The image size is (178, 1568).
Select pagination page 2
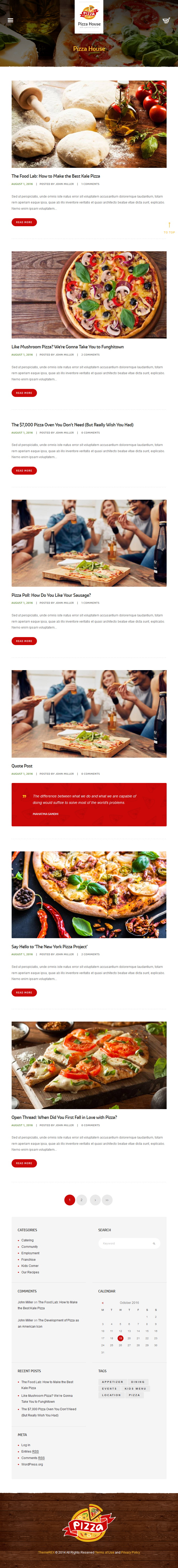(82, 1200)
